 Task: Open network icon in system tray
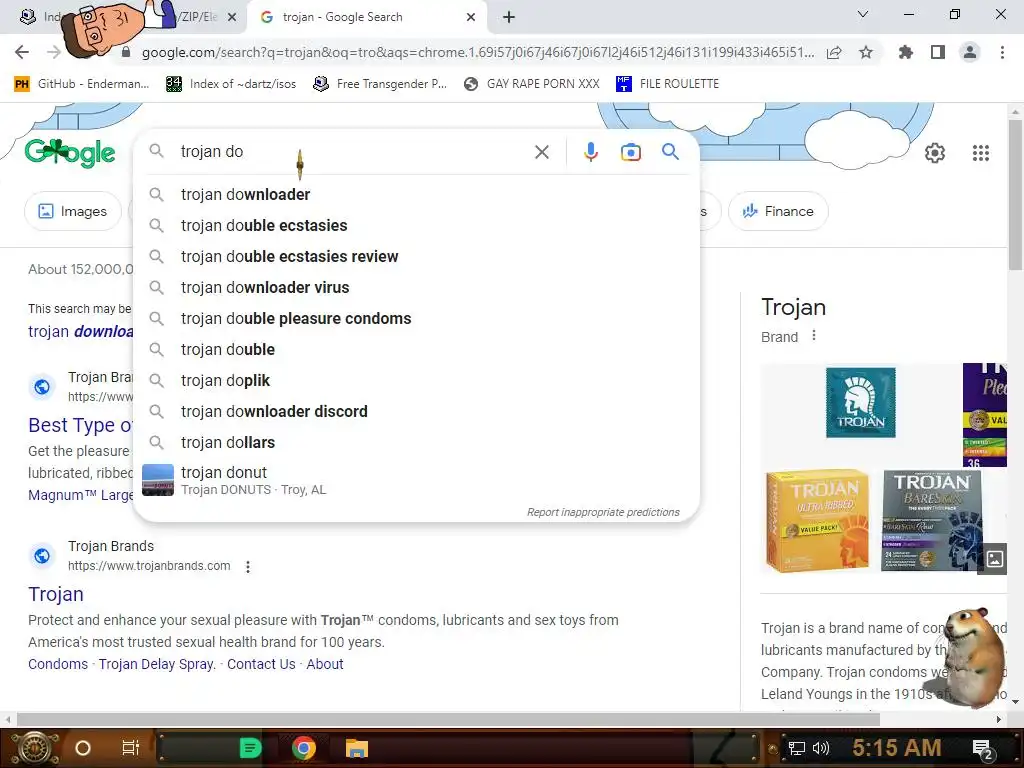[796, 748]
